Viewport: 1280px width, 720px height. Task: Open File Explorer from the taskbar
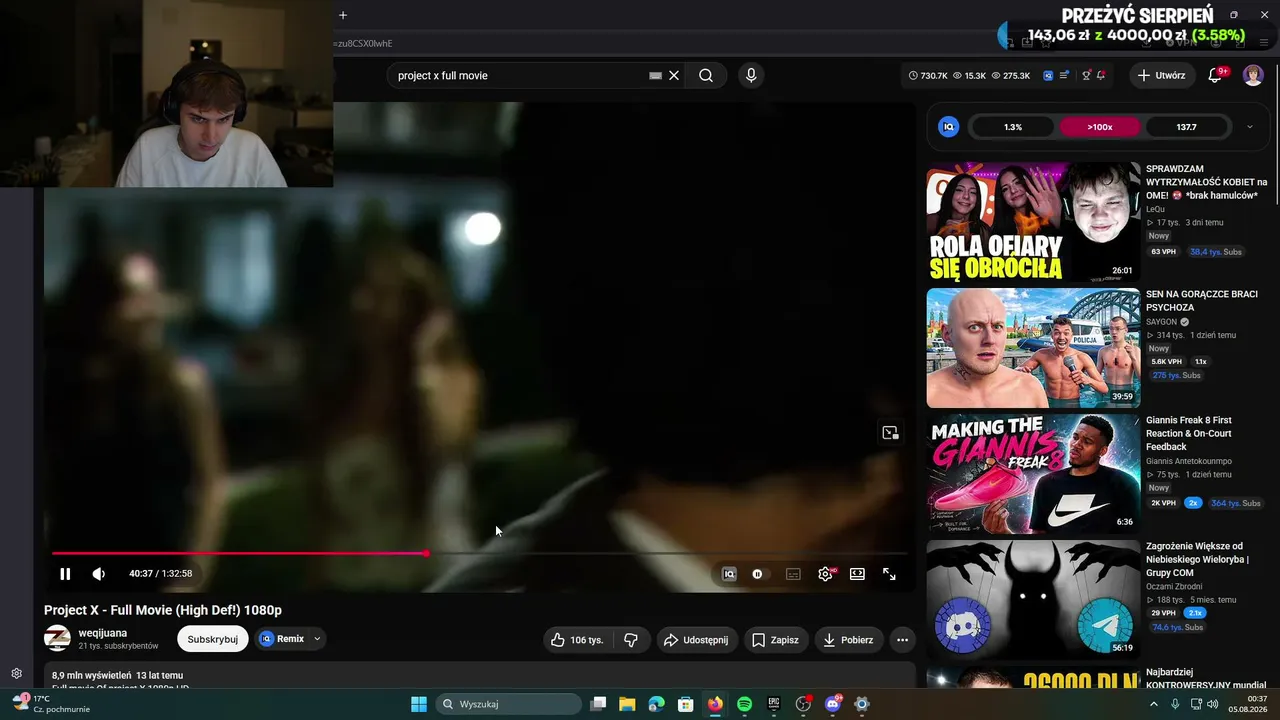click(627, 704)
